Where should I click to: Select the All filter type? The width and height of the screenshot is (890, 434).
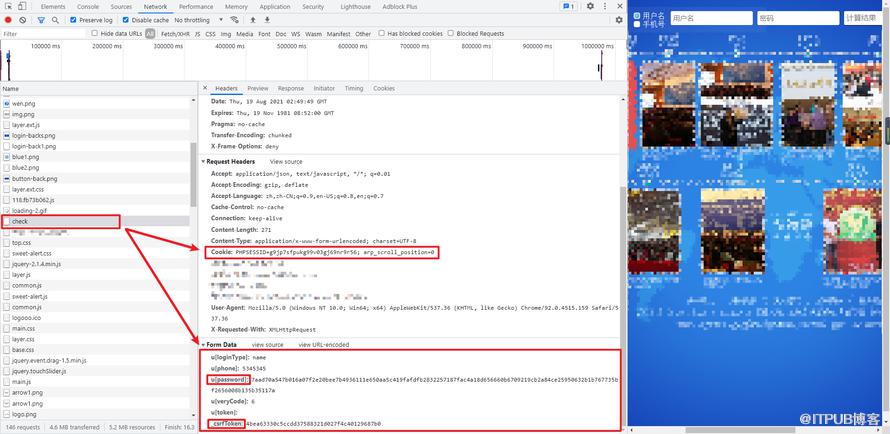click(x=150, y=34)
